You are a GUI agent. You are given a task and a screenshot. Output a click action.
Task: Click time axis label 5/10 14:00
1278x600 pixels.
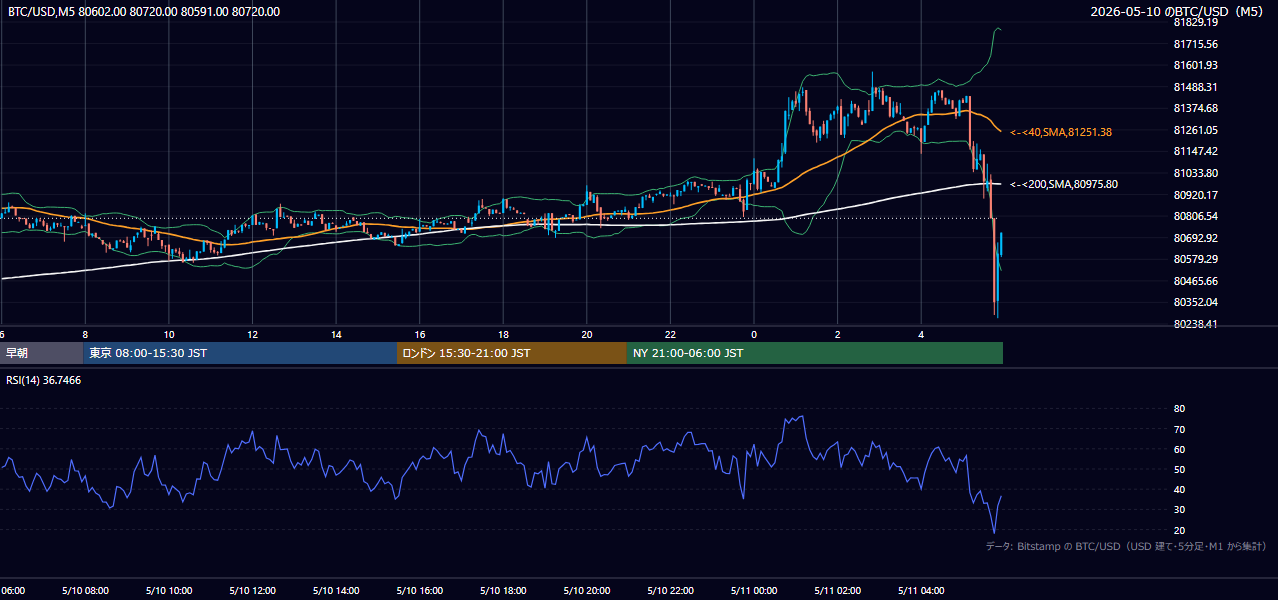click(335, 591)
